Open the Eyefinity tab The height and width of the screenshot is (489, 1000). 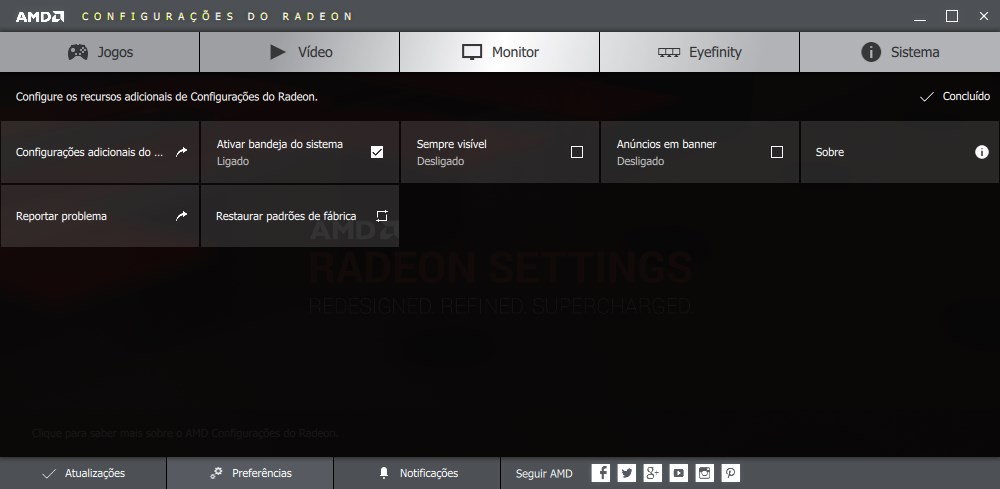pos(700,52)
